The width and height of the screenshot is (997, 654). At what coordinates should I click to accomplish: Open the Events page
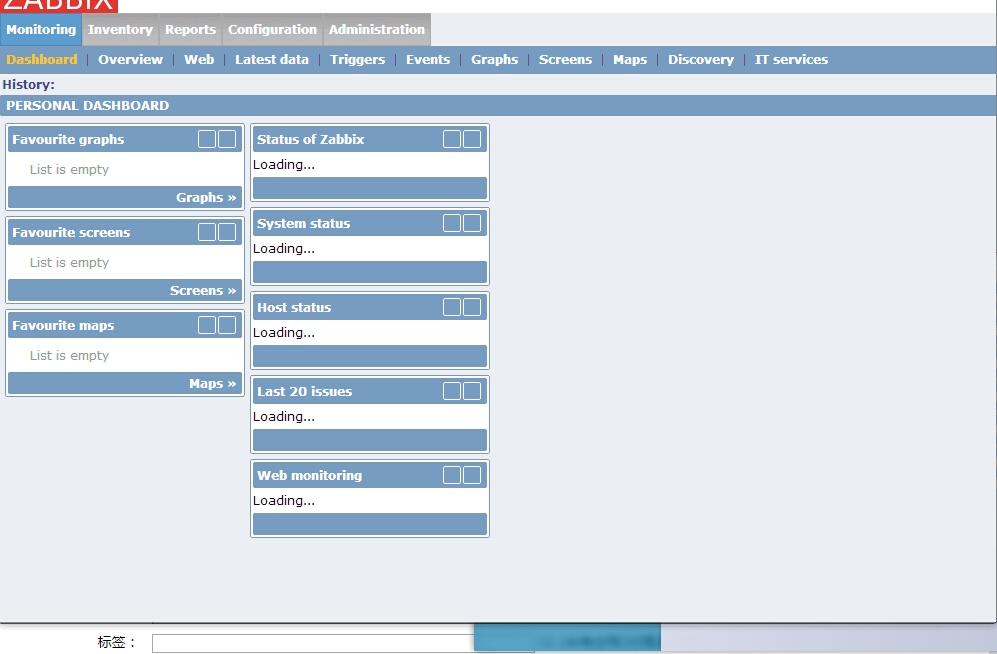(x=428, y=60)
